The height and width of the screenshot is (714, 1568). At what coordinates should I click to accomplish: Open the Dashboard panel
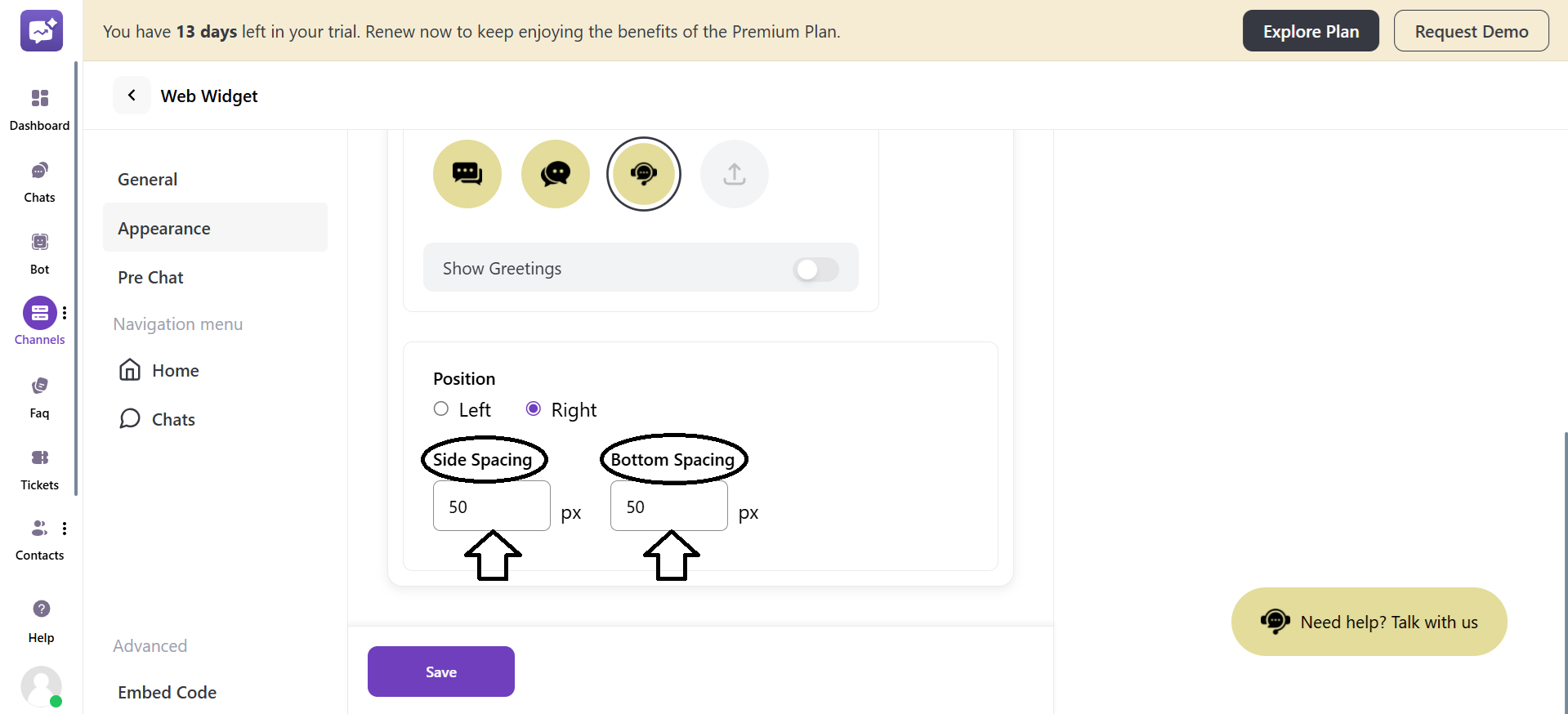click(39, 106)
